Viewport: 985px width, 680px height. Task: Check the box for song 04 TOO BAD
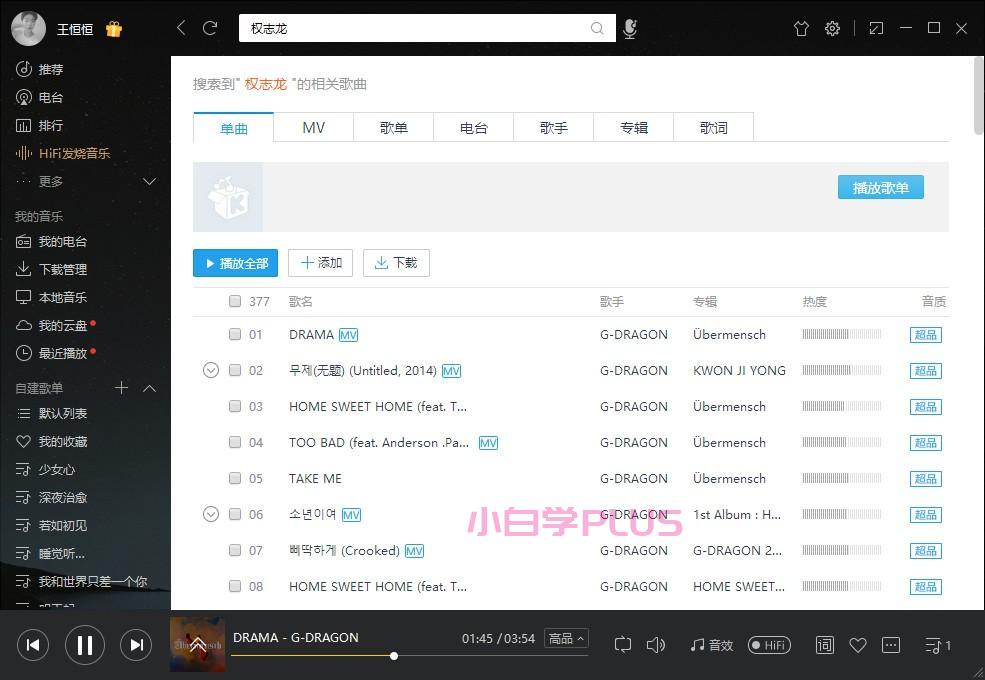pos(235,442)
